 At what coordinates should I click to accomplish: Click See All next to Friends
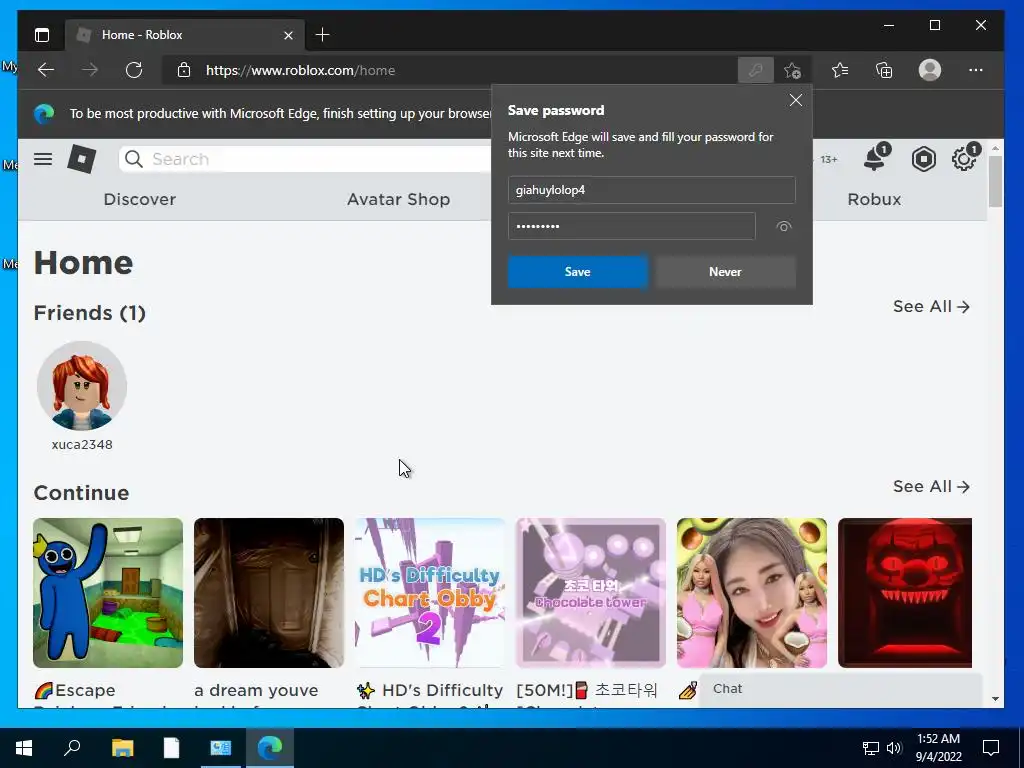[x=931, y=306]
